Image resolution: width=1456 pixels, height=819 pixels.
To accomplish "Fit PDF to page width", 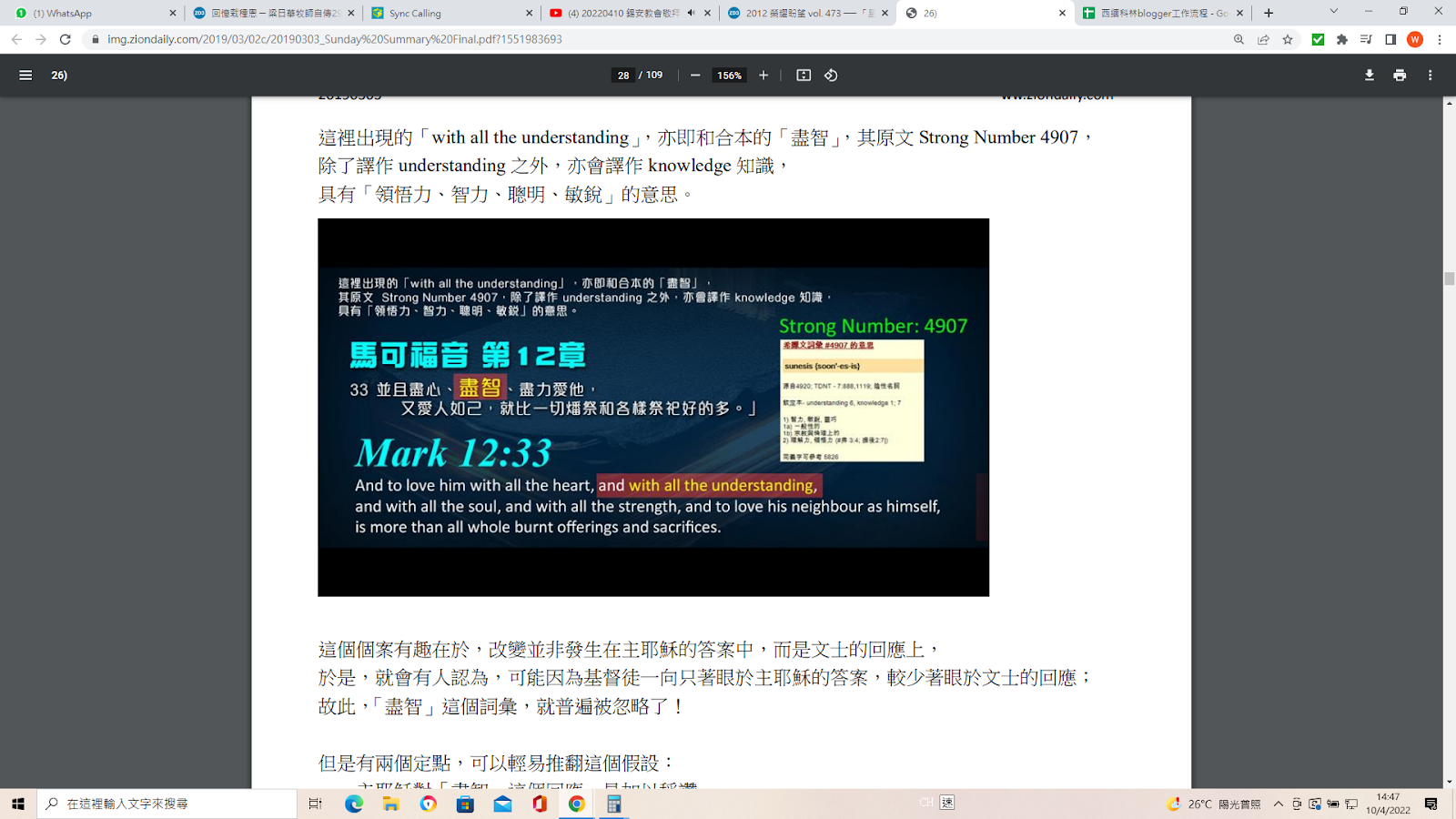I will (x=804, y=76).
